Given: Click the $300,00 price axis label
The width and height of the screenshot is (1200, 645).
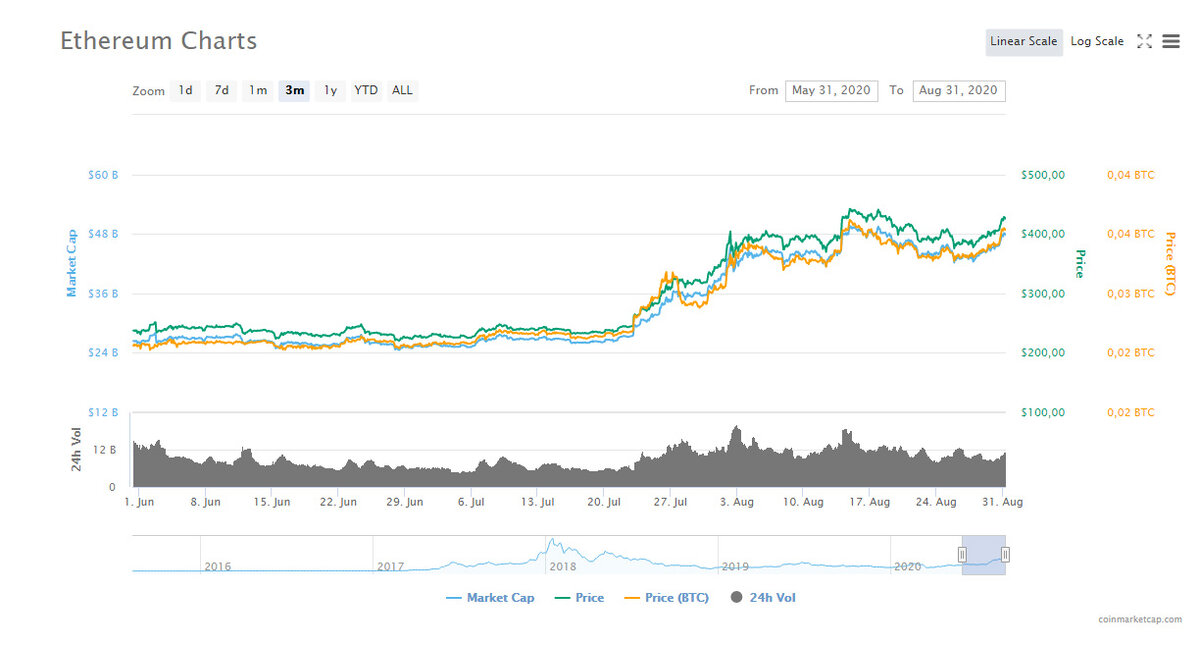Looking at the screenshot, I should tap(1043, 294).
